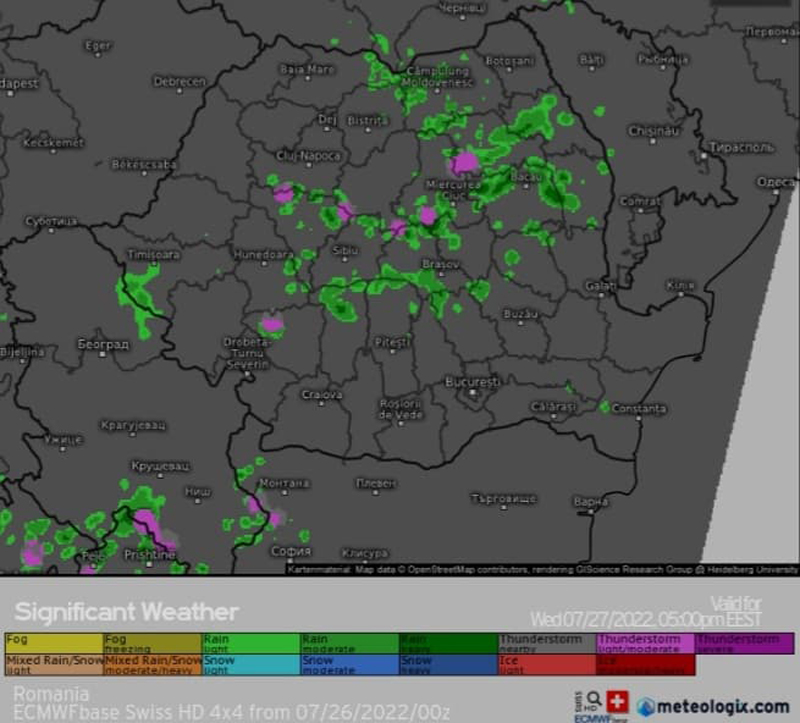The width and height of the screenshot is (800, 723).
Task: Click the Cluj-Napoca city label
Action: click(x=309, y=156)
